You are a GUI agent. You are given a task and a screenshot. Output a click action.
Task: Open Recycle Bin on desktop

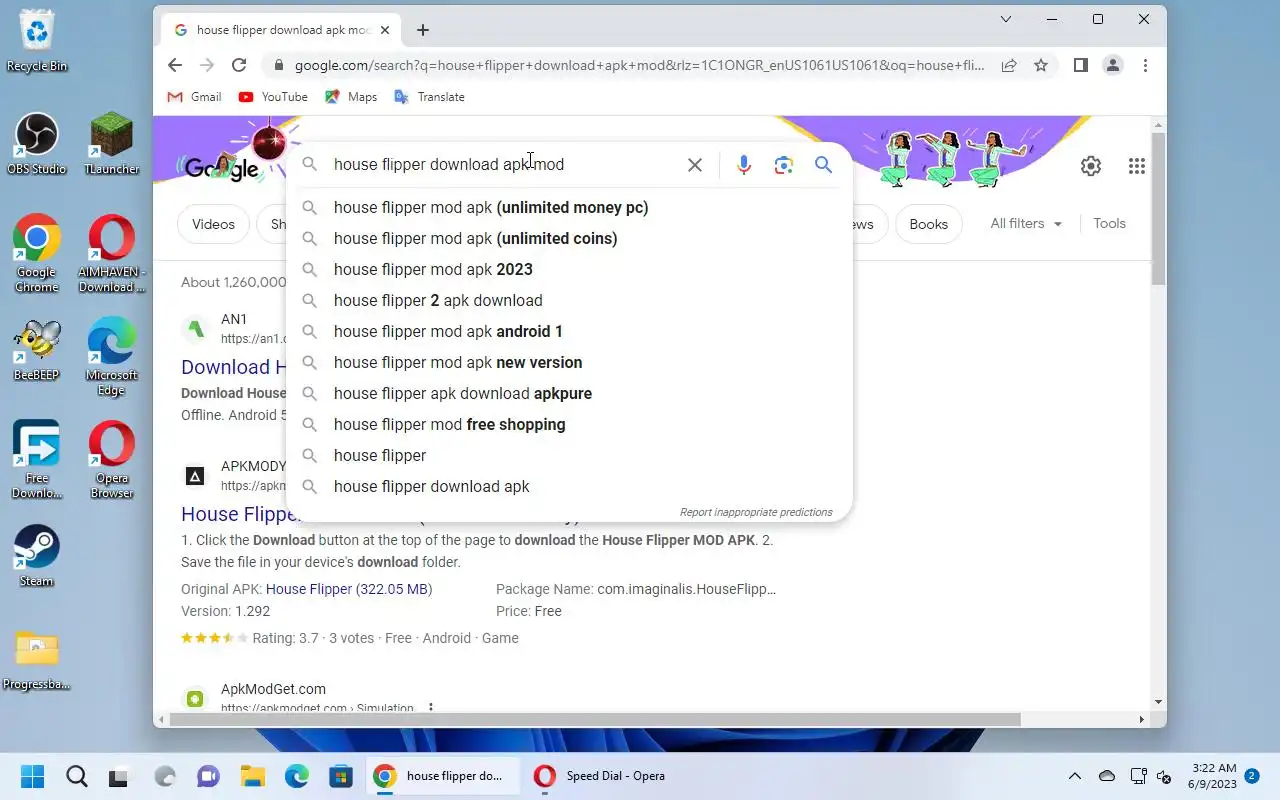point(37,40)
